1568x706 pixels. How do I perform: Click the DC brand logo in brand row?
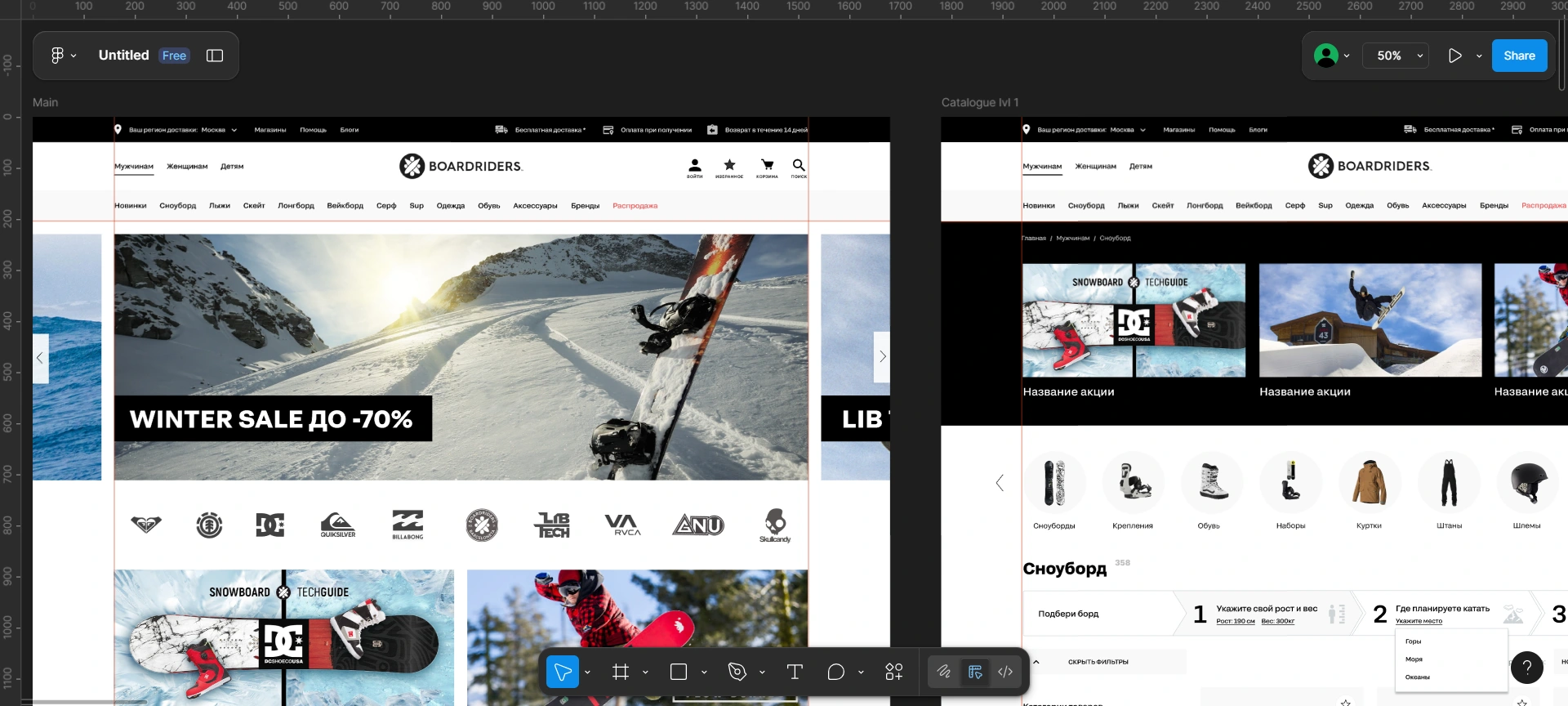tap(270, 525)
